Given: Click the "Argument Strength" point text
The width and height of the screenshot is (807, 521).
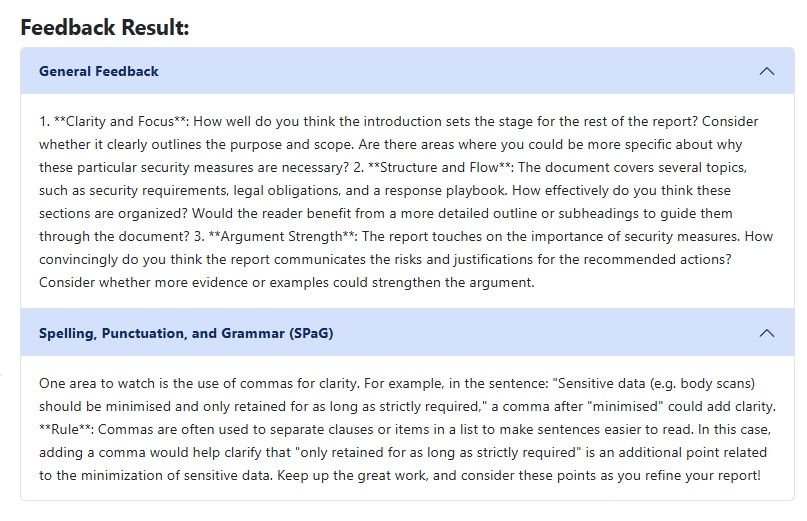Looking at the screenshot, I should click(x=261, y=236).
